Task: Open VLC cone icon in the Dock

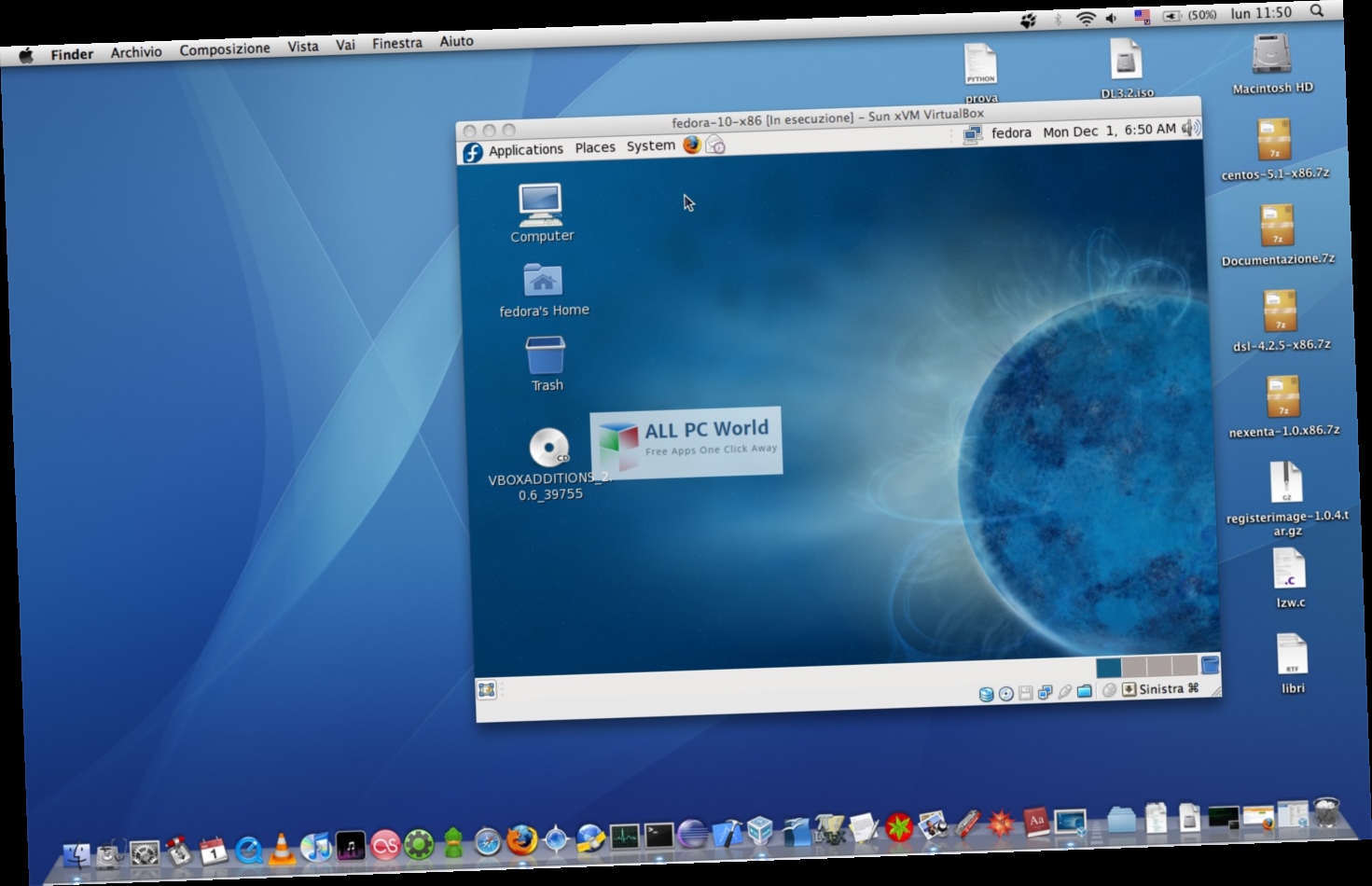Action: click(x=281, y=847)
